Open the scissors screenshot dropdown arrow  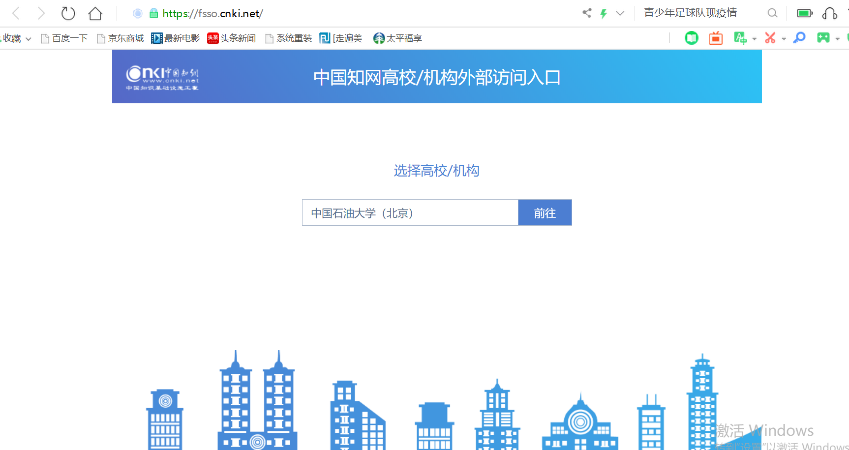[784, 38]
